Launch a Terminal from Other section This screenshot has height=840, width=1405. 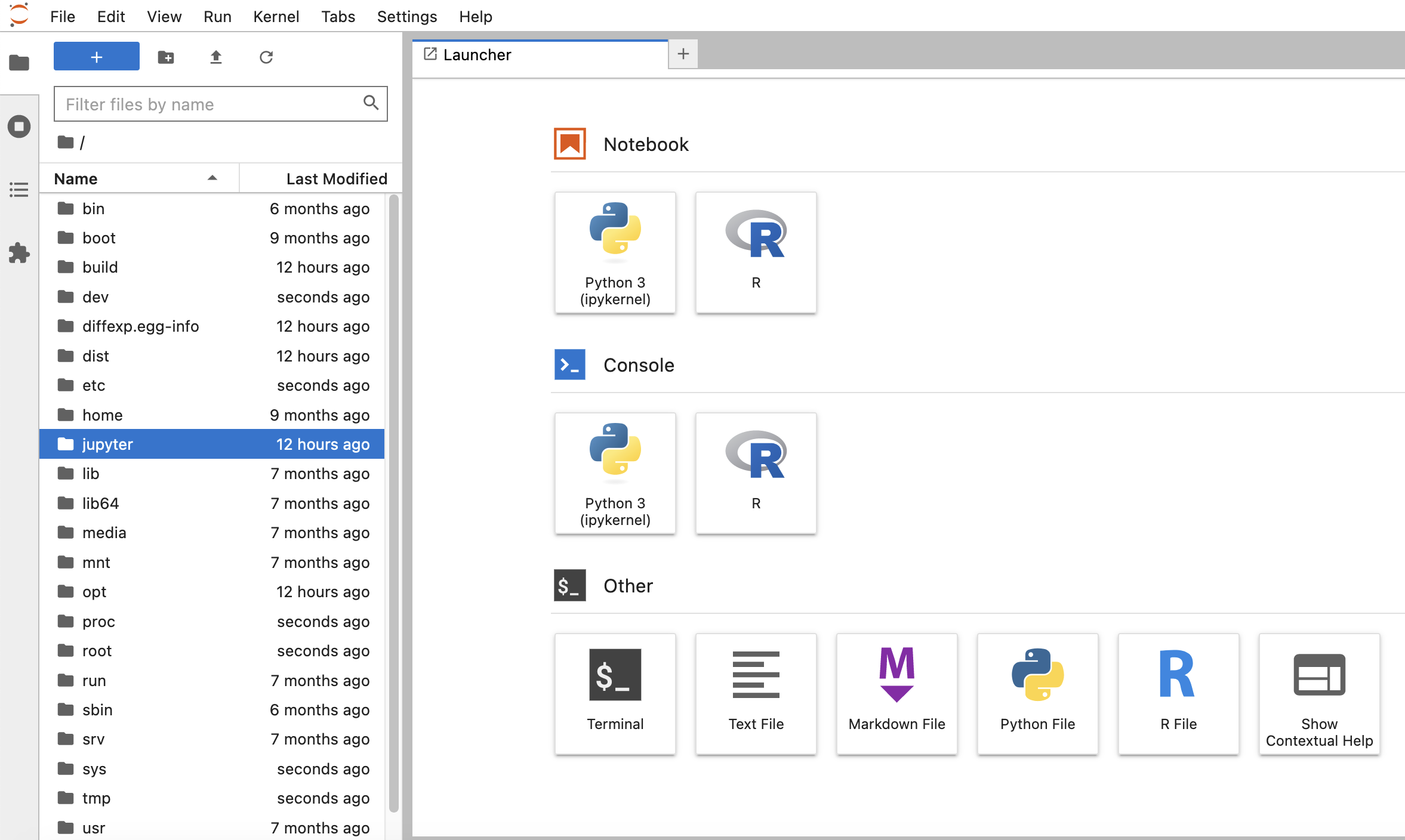coord(615,693)
